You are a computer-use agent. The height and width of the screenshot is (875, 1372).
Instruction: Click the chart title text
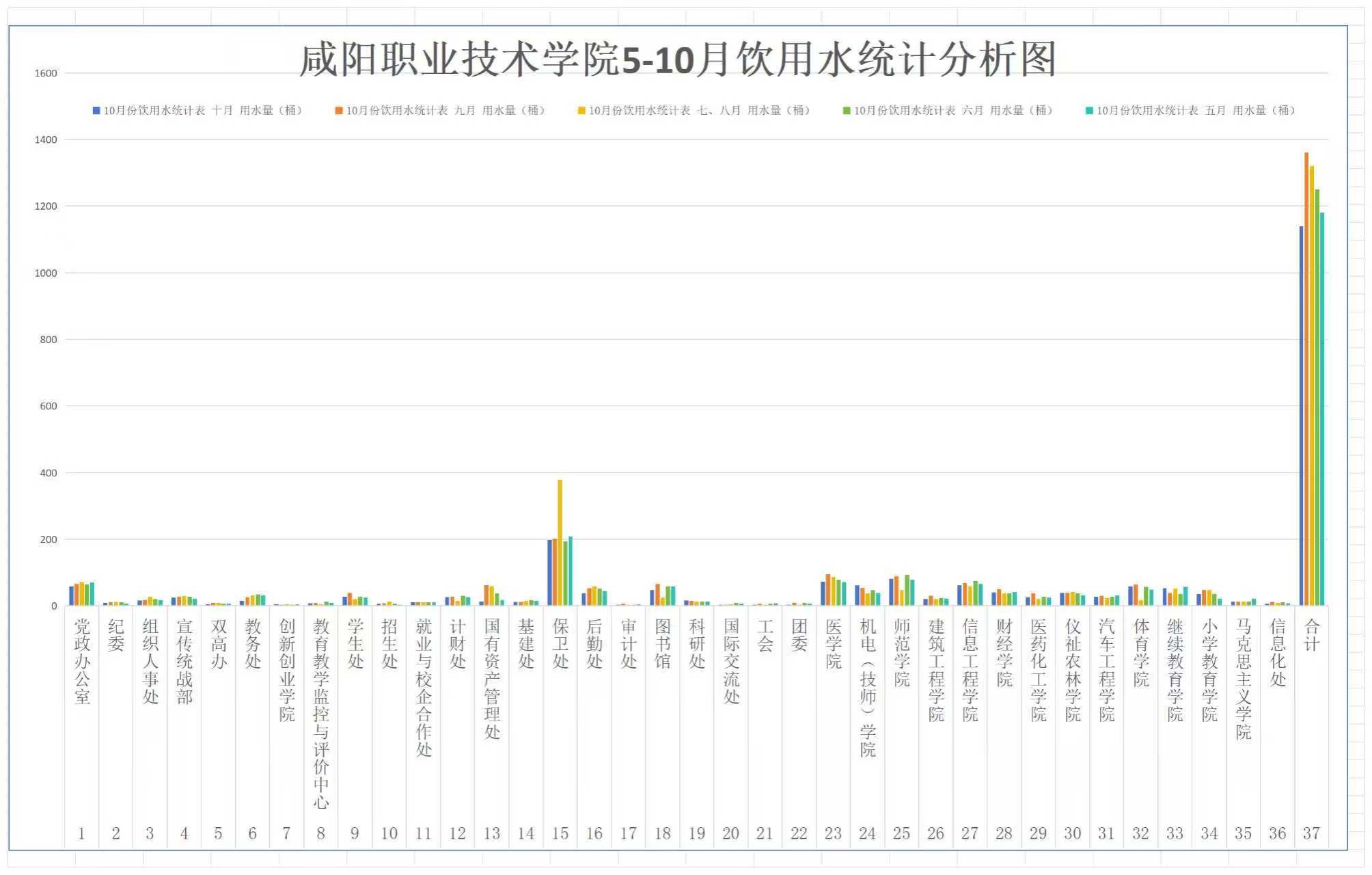pos(678,59)
